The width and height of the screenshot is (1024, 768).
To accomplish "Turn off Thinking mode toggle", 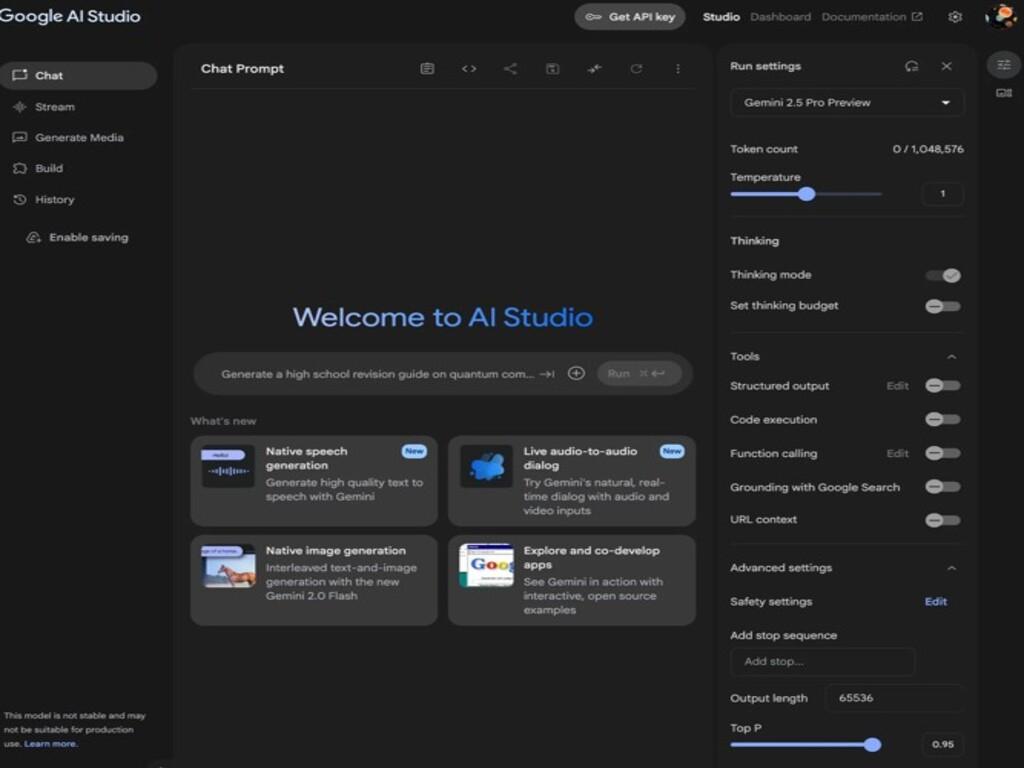I will point(943,275).
